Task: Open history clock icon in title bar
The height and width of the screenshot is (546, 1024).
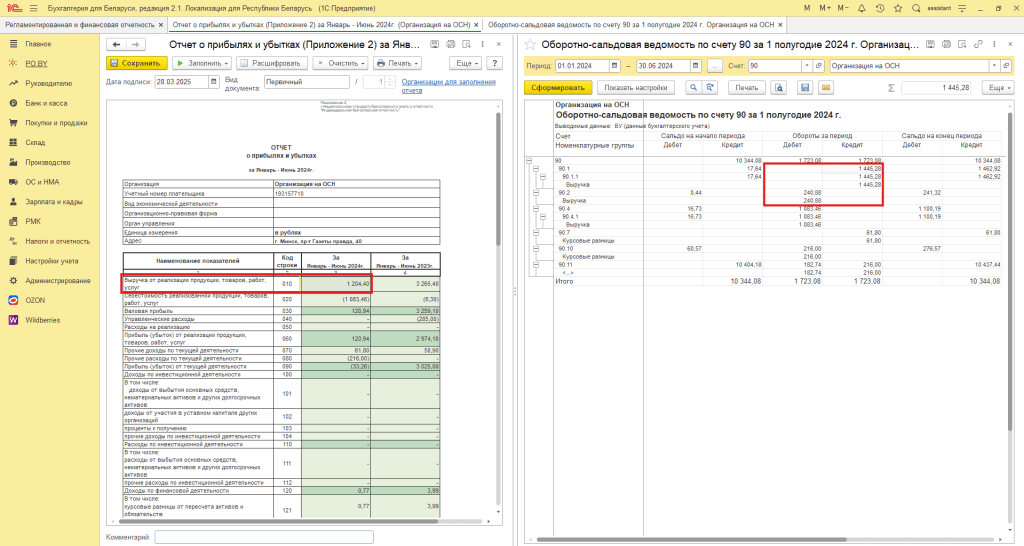Action: (x=880, y=8)
